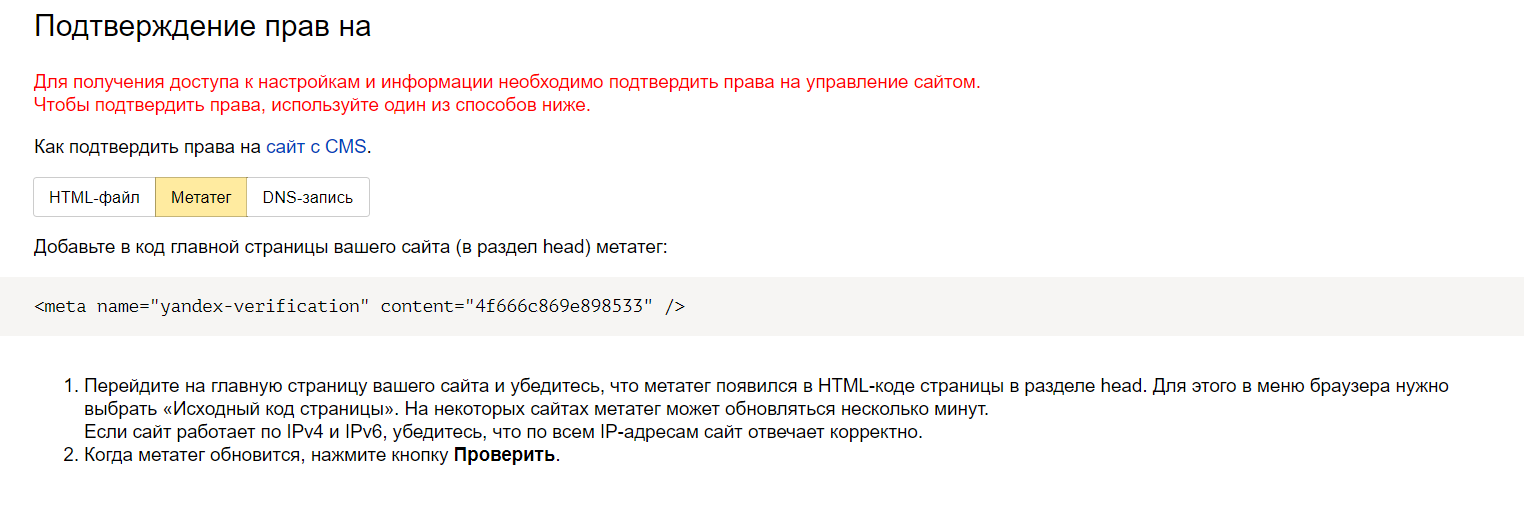
Task: Click the "Как подтвердить права на" text
Action: (x=148, y=147)
